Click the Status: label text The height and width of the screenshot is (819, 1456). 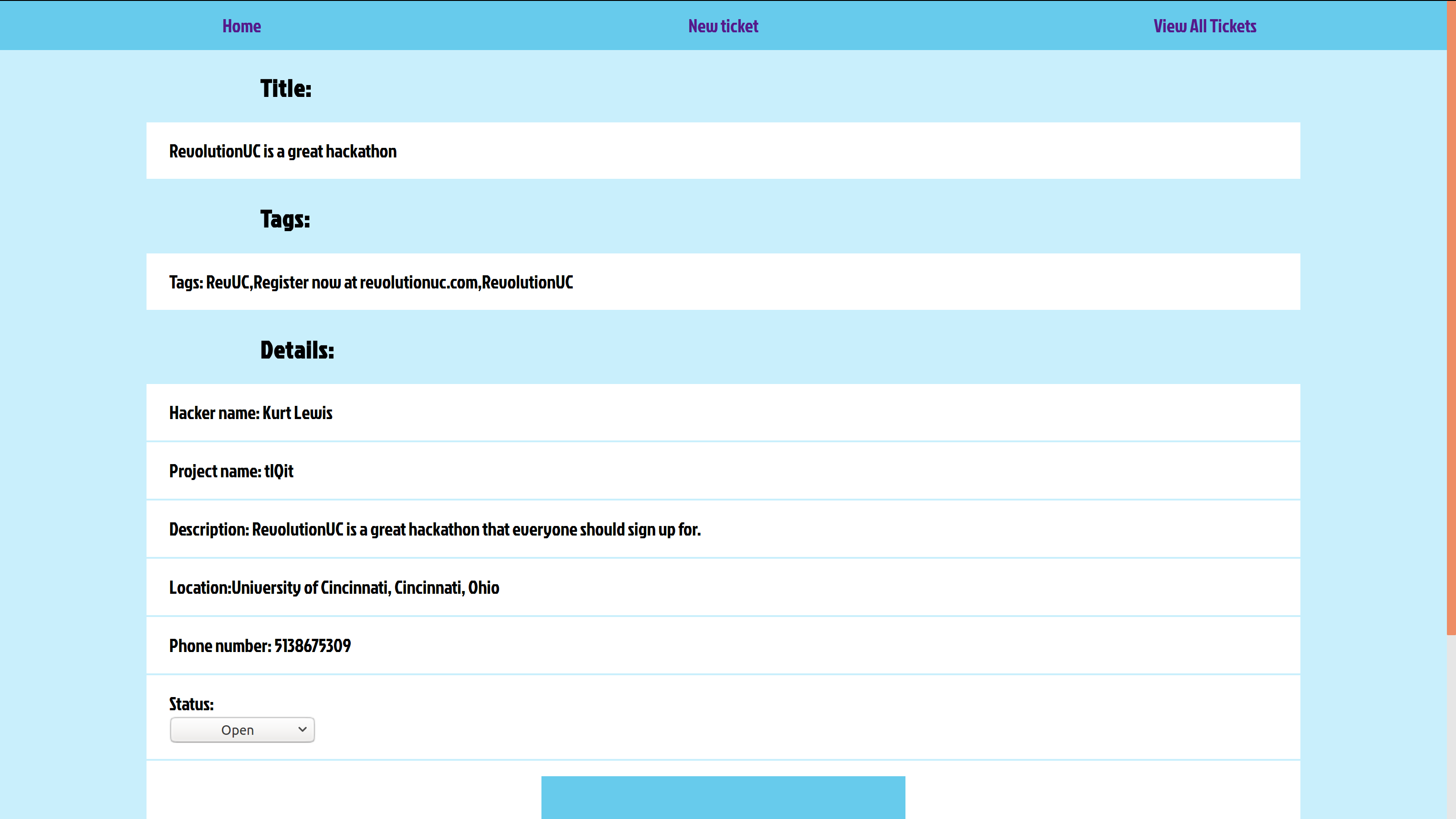point(192,704)
